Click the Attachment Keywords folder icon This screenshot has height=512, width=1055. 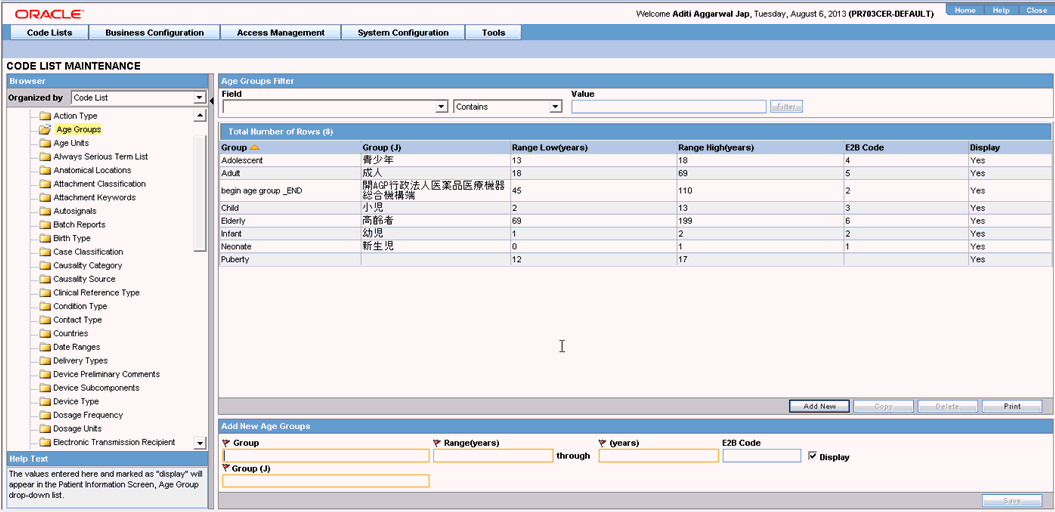[45, 198]
